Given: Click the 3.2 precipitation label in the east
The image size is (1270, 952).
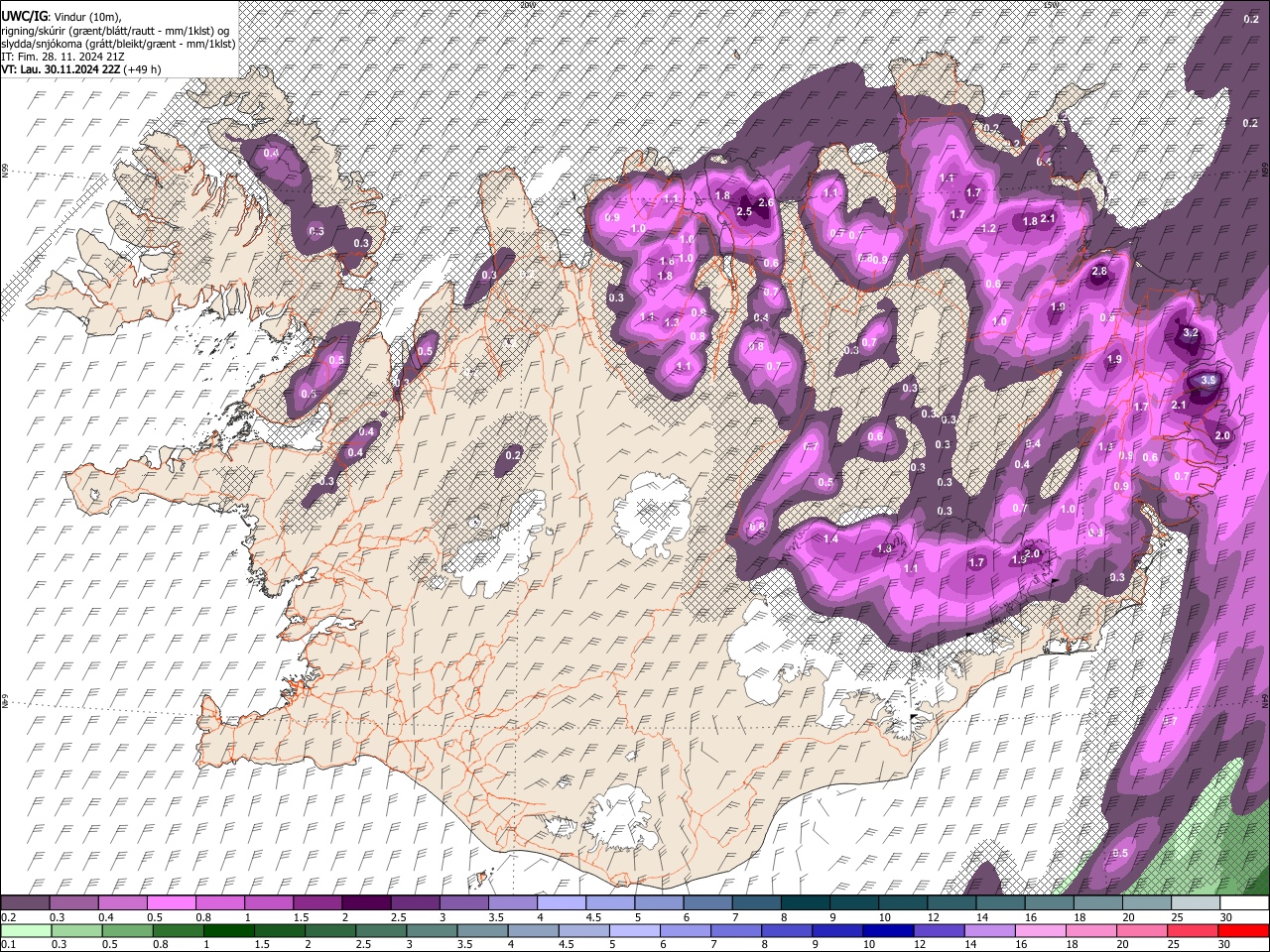Looking at the screenshot, I should [1192, 332].
